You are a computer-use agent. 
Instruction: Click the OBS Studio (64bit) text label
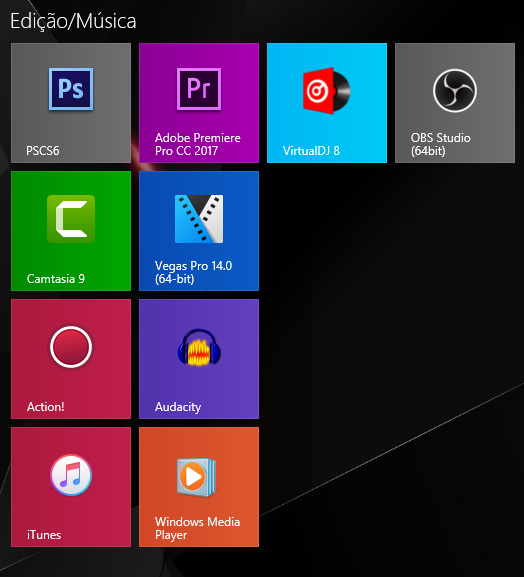[x=440, y=144]
